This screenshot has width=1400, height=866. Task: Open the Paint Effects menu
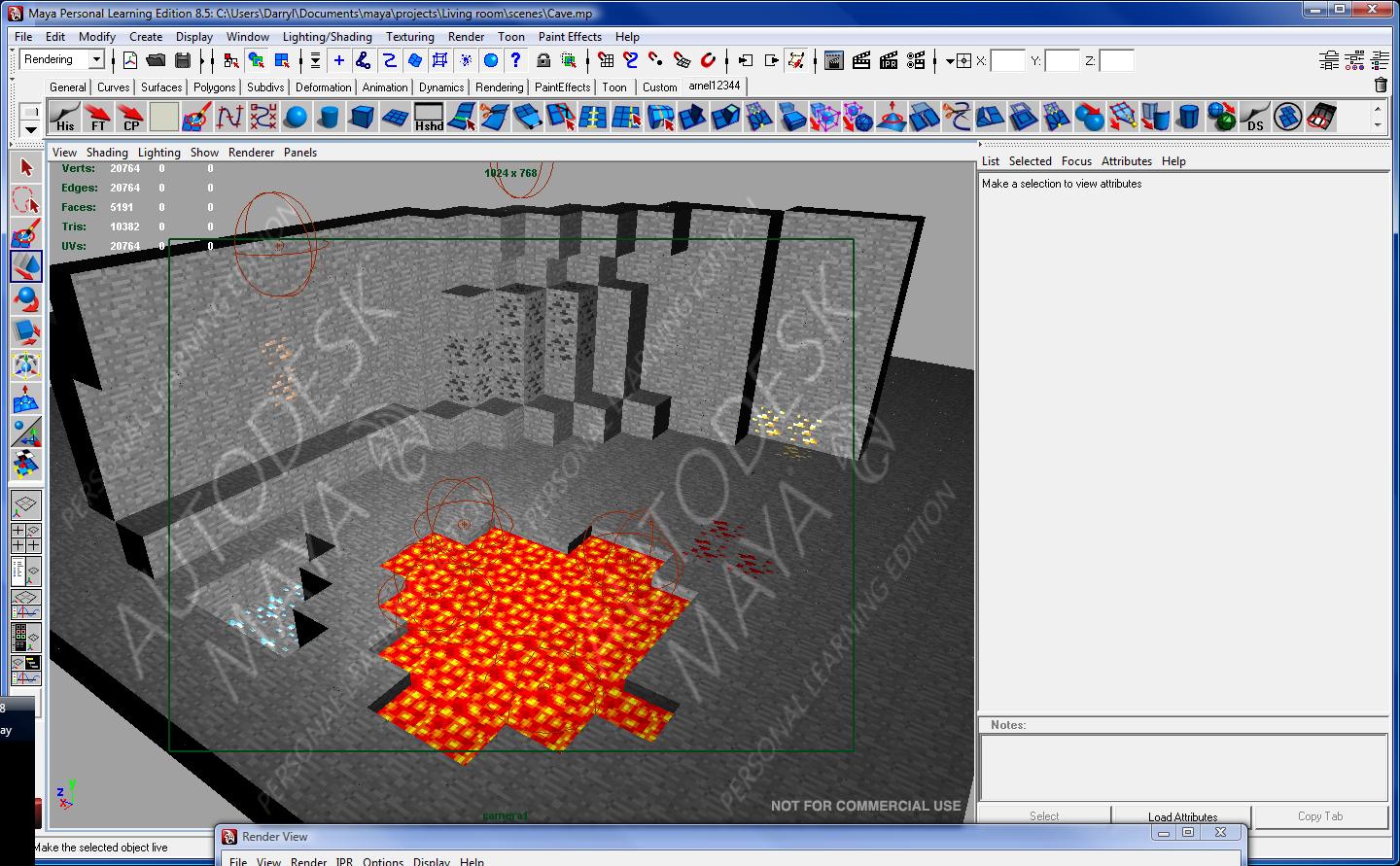point(570,37)
